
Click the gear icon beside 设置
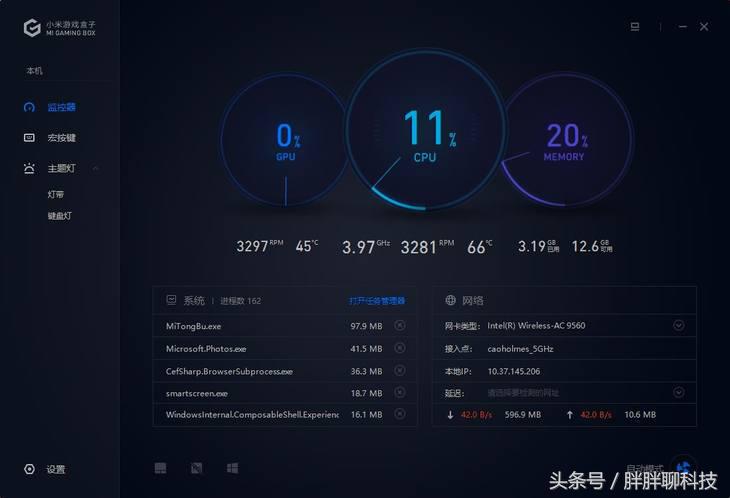click(29, 469)
